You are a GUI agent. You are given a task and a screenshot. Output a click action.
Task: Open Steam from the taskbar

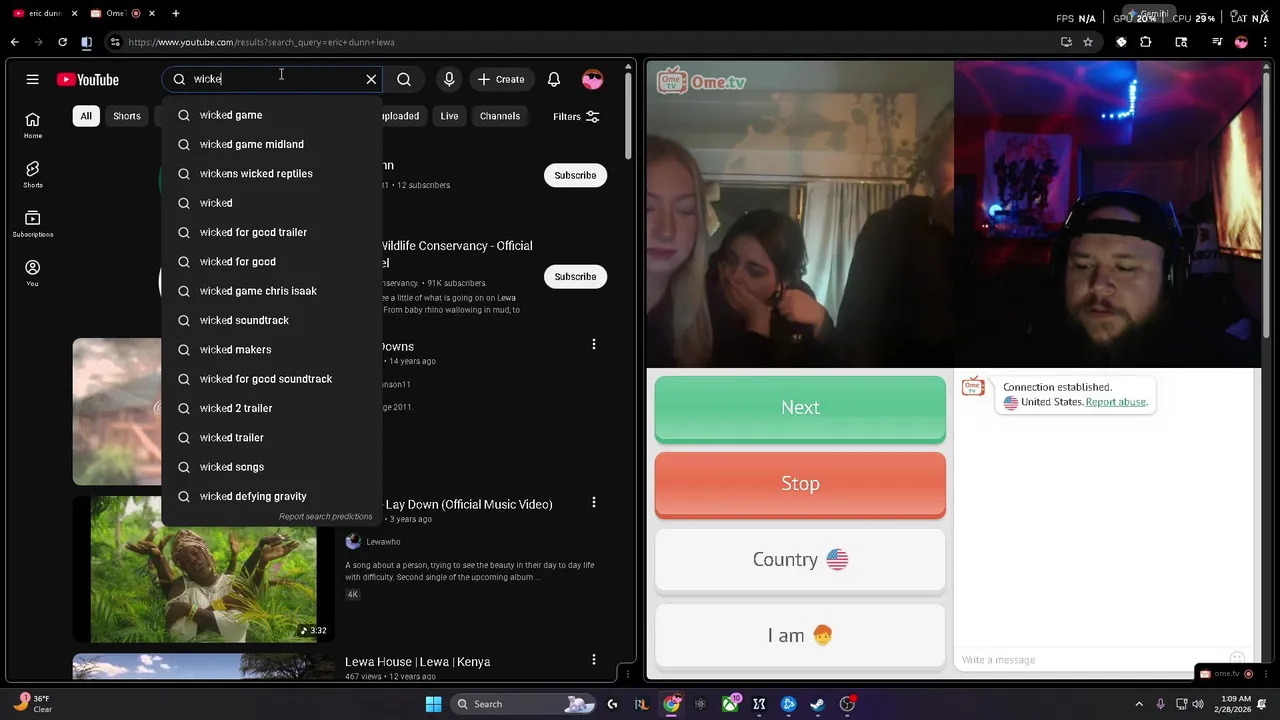817,704
